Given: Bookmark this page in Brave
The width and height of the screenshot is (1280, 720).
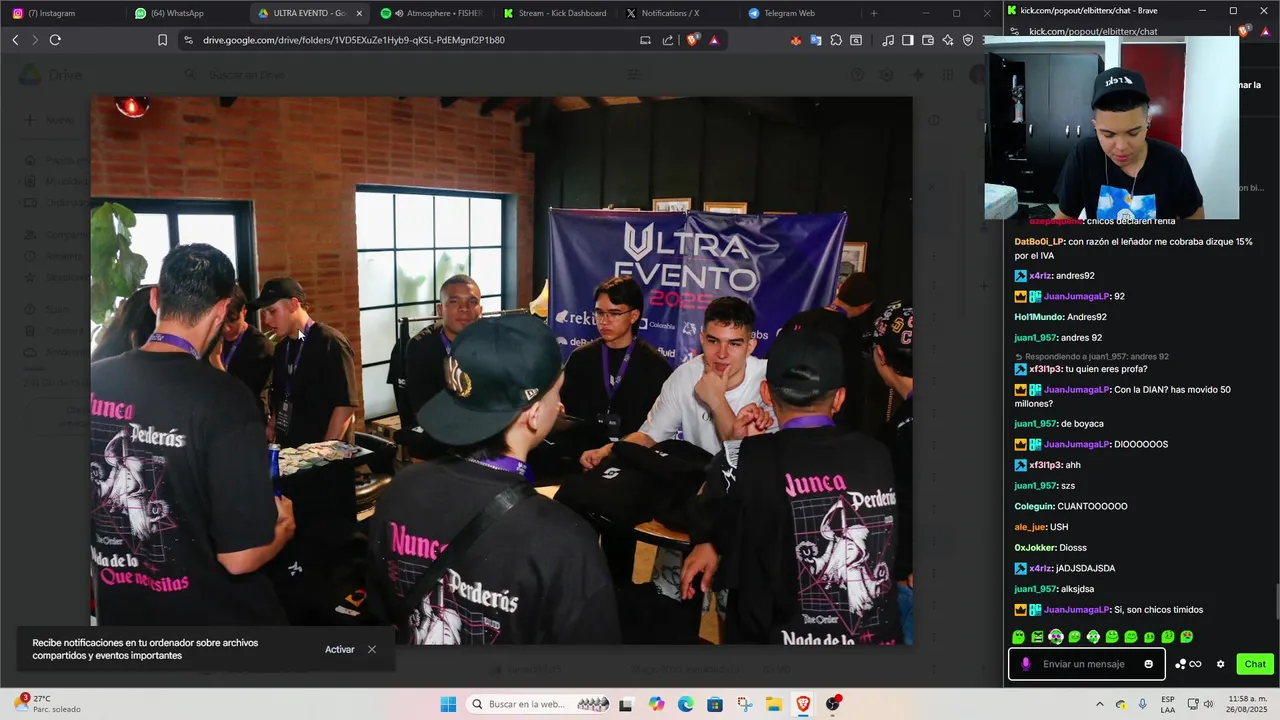Looking at the screenshot, I should pyautogui.click(x=162, y=40).
